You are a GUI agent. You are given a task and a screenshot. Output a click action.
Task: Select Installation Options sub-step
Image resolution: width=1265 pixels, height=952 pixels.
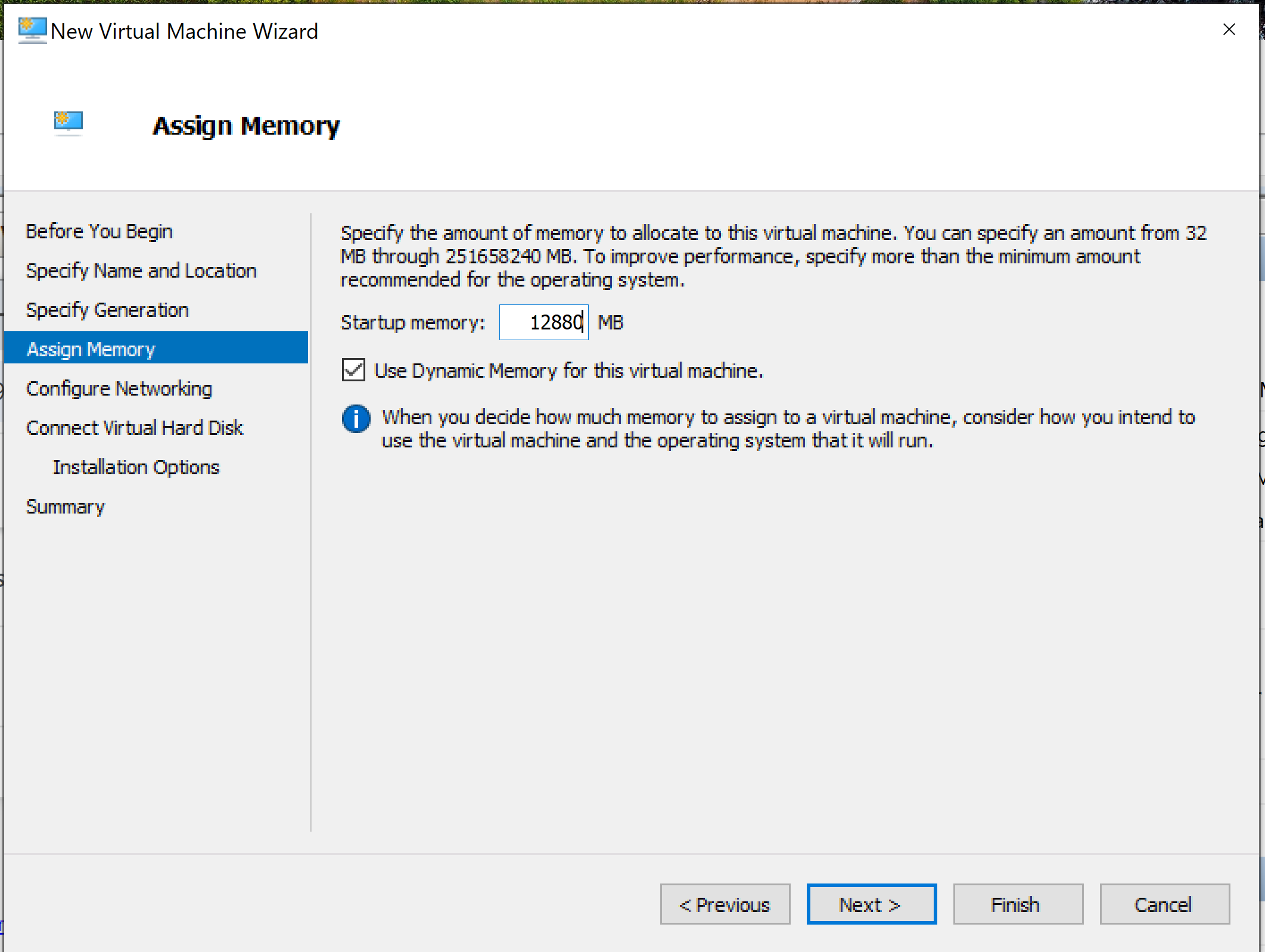(x=136, y=467)
